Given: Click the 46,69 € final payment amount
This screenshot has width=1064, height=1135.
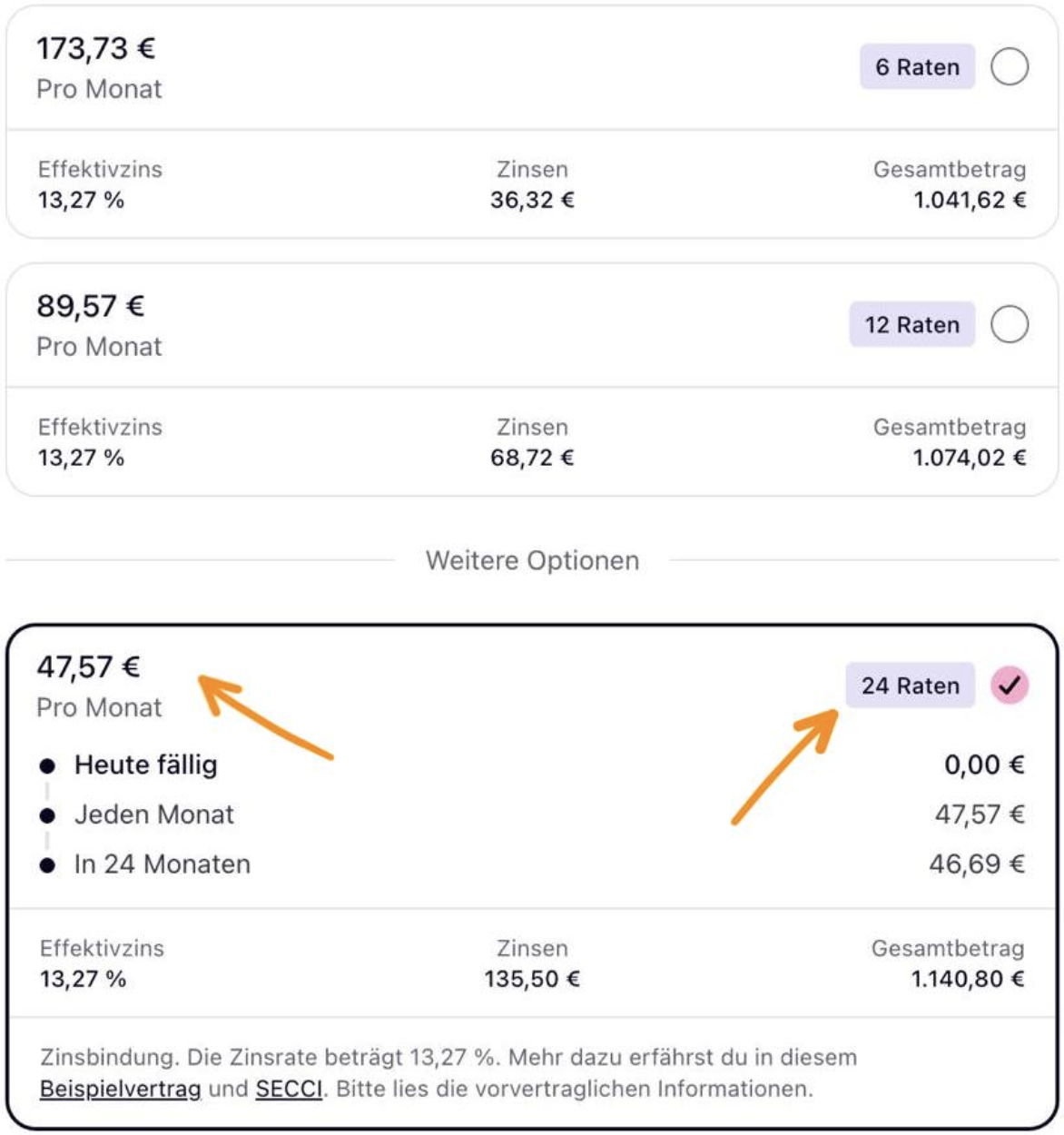Looking at the screenshot, I should [x=977, y=864].
